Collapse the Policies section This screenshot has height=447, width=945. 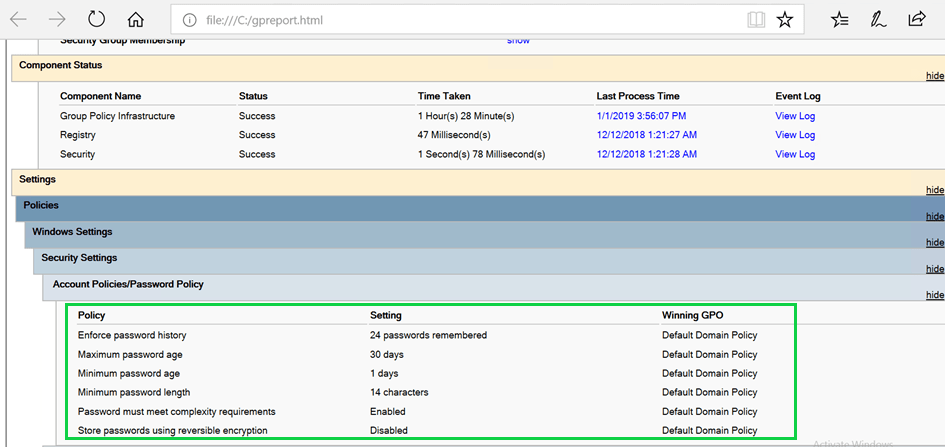[x=934, y=216]
